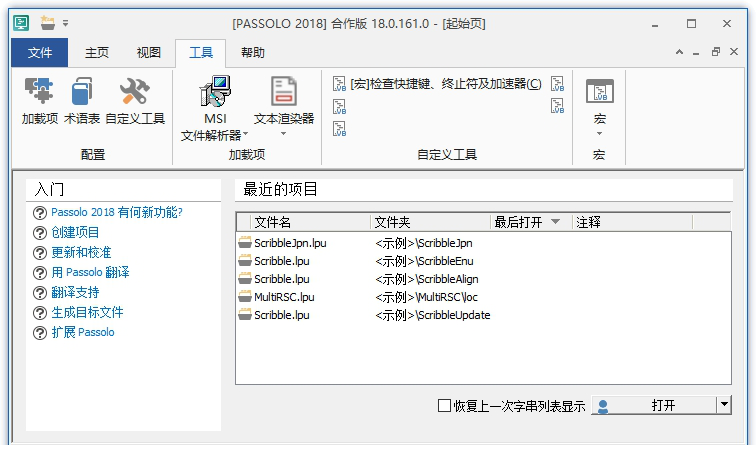
Task: Open the dropdown arrow beside 打开 button
Action: pos(724,405)
